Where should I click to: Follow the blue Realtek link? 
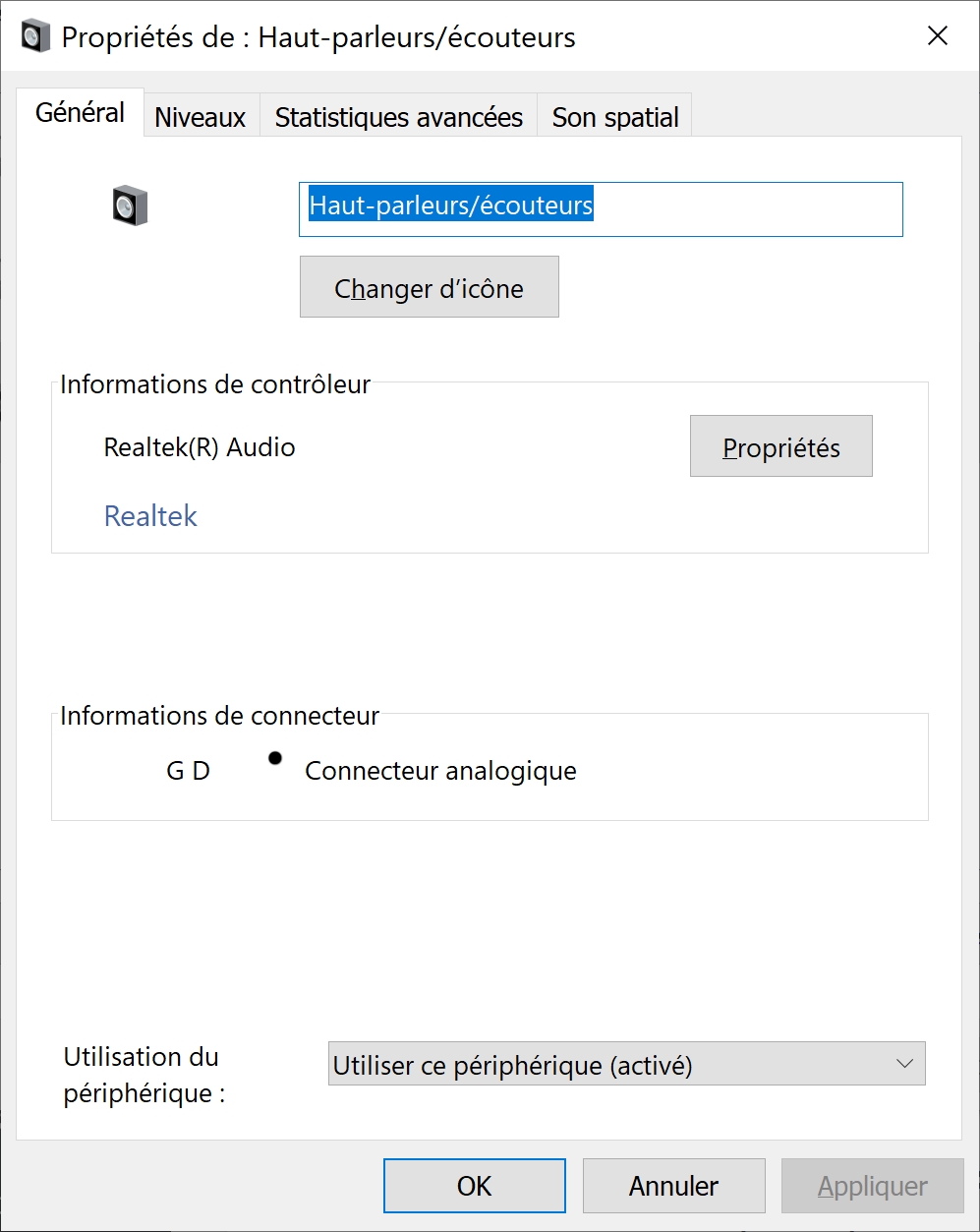point(150,516)
